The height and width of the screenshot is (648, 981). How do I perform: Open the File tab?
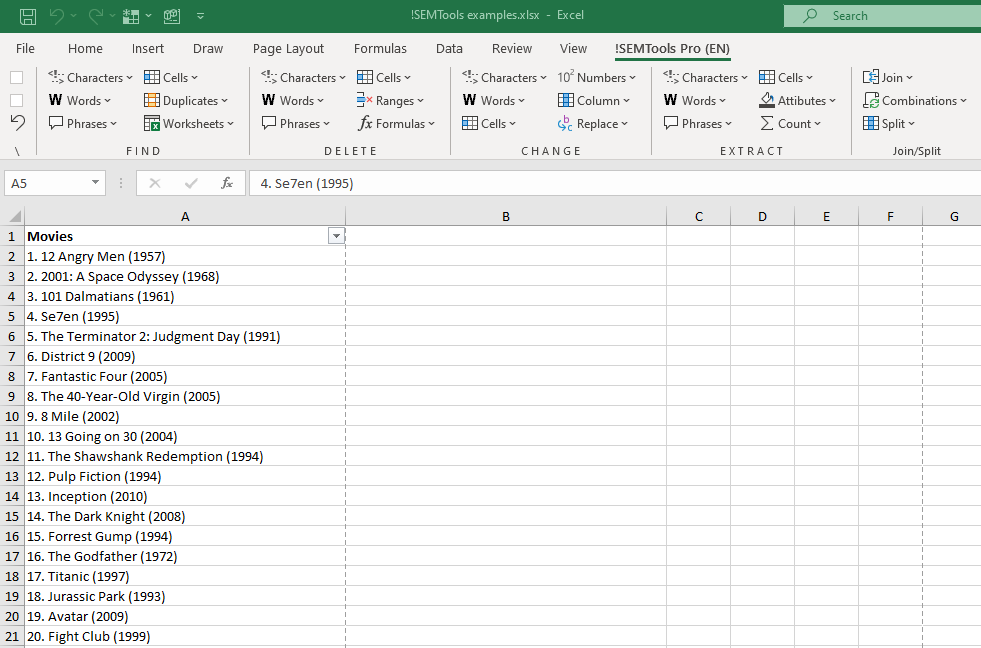pos(25,49)
